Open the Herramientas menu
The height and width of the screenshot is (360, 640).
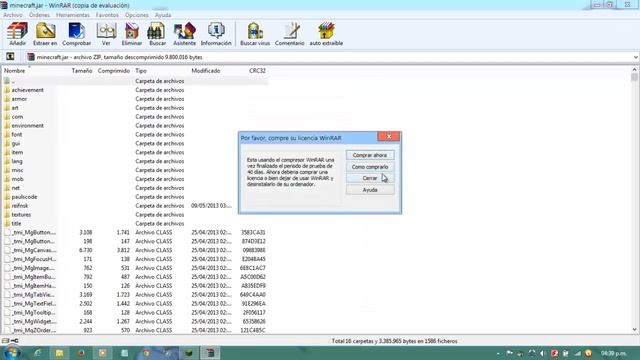point(73,15)
